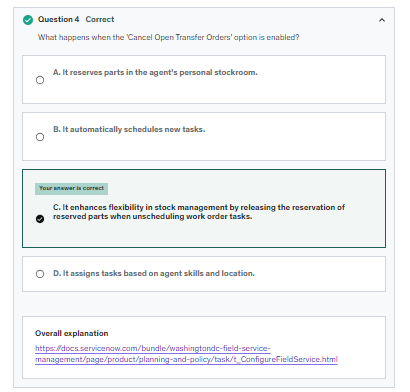Viewport: 410px width, 392px height.
Task: Click the second line of the ConfigureFieldService link
Action: click(x=186, y=359)
